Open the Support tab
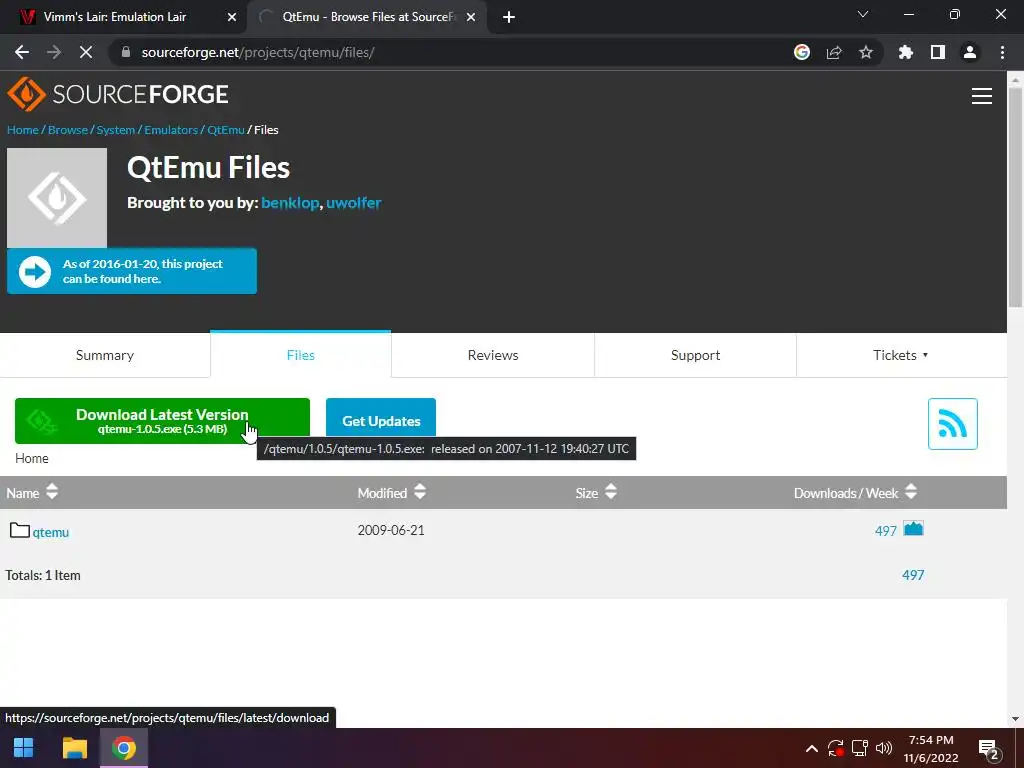 (695, 355)
